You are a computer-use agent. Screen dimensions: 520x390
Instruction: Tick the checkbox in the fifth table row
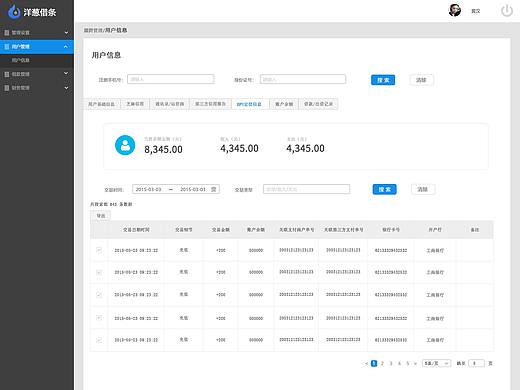pyautogui.click(x=99, y=340)
